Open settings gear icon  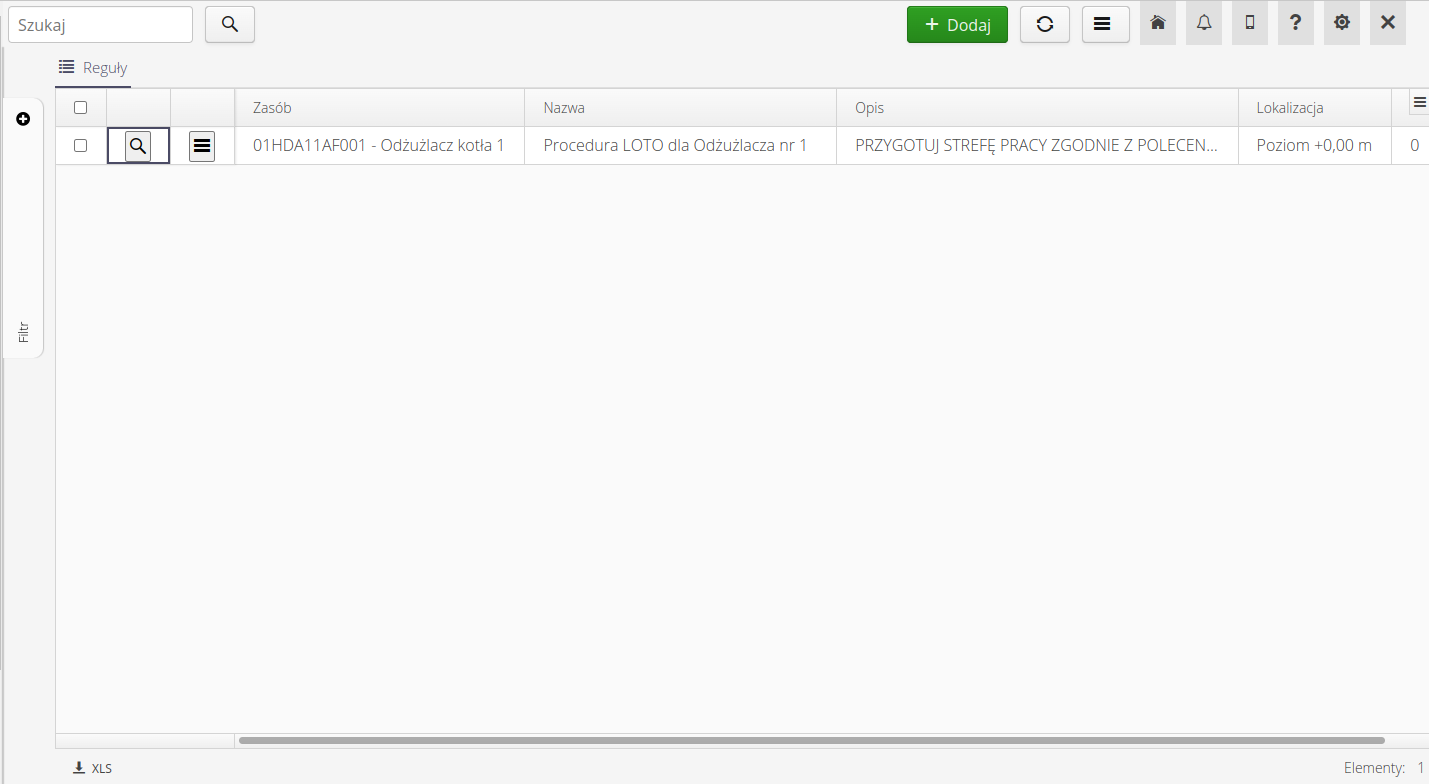tap(1342, 23)
